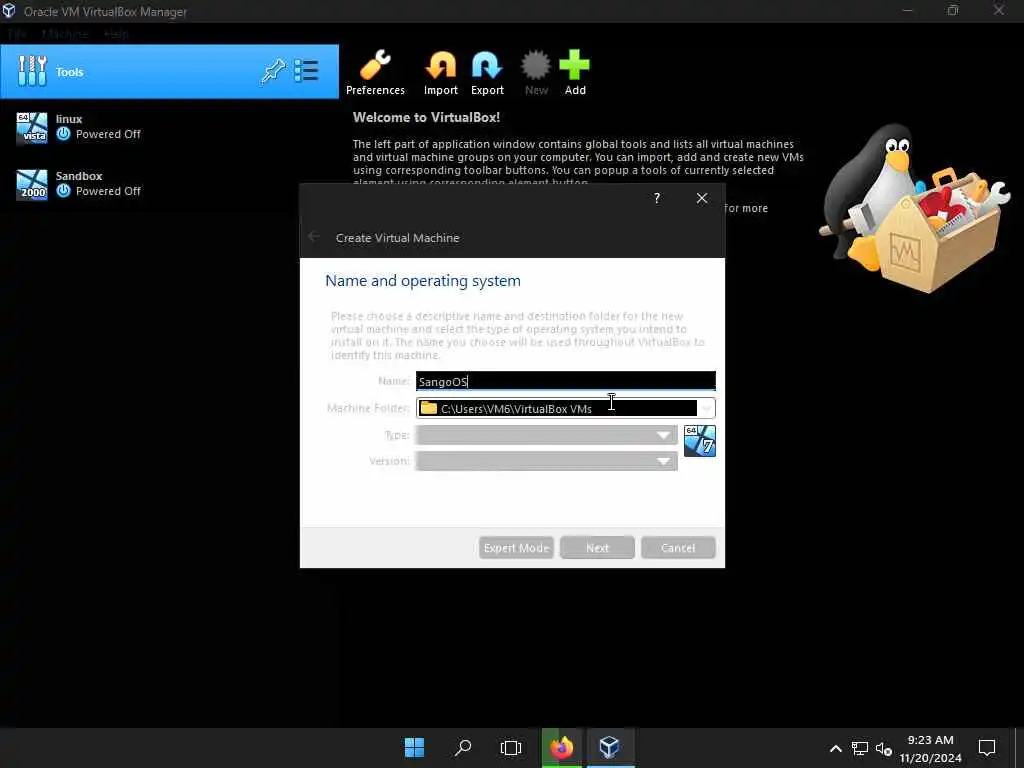Open the Machine Folder dropdown

(566, 408)
